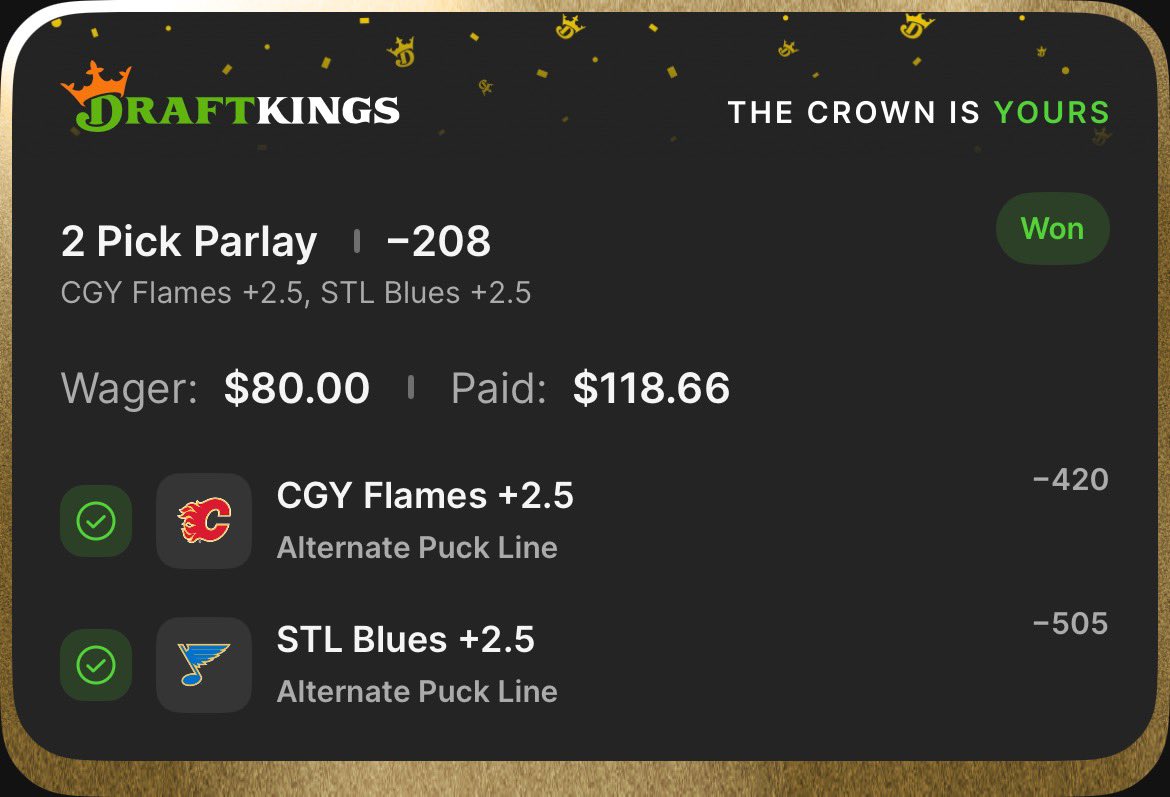1170x797 pixels.
Task: Select the $118.66 paid amount
Action: tap(651, 388)
